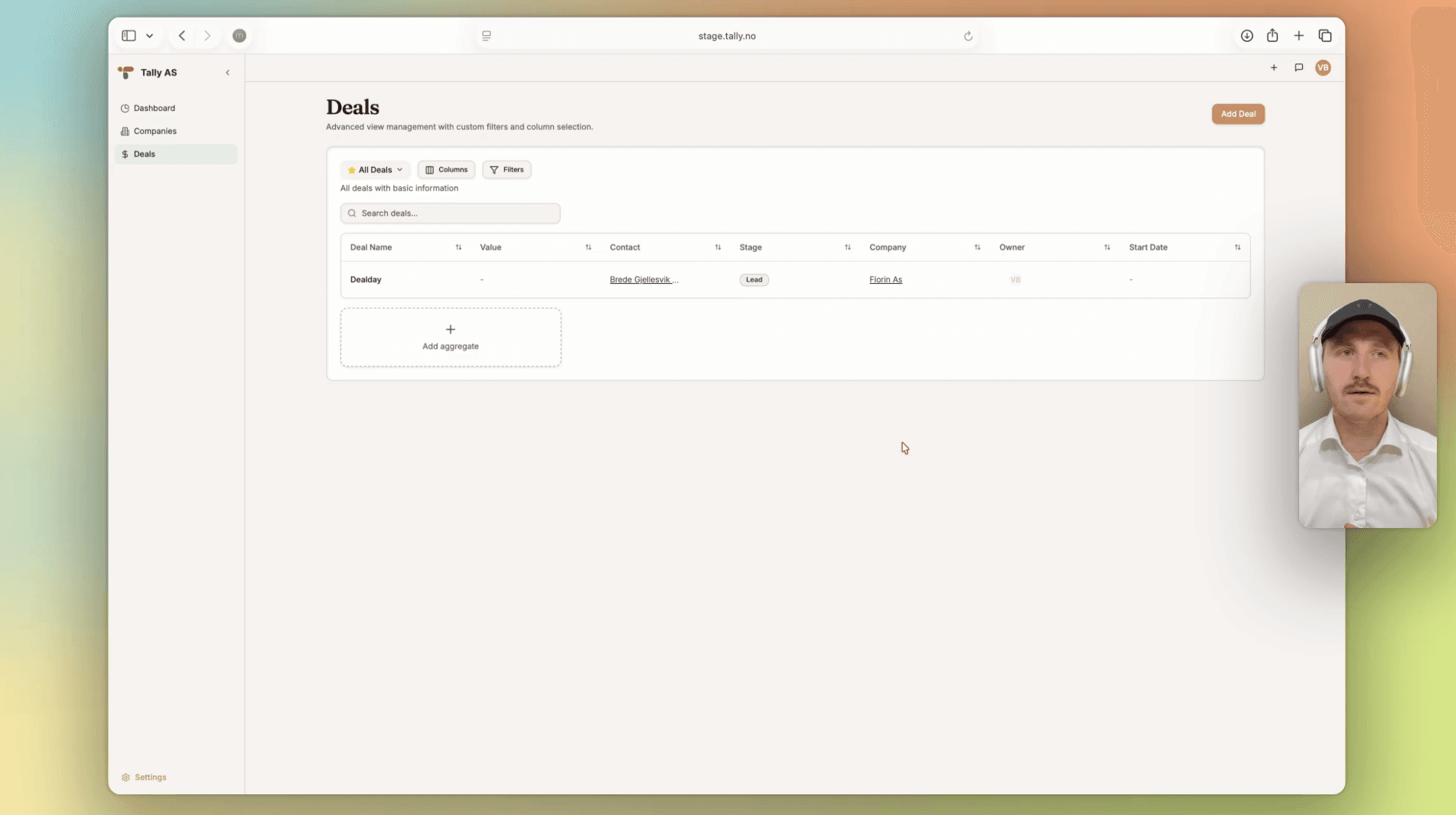The height and width of the screenshot is (815, 1456).
Task: Open the Dealday deal row name
Action: 366,280
